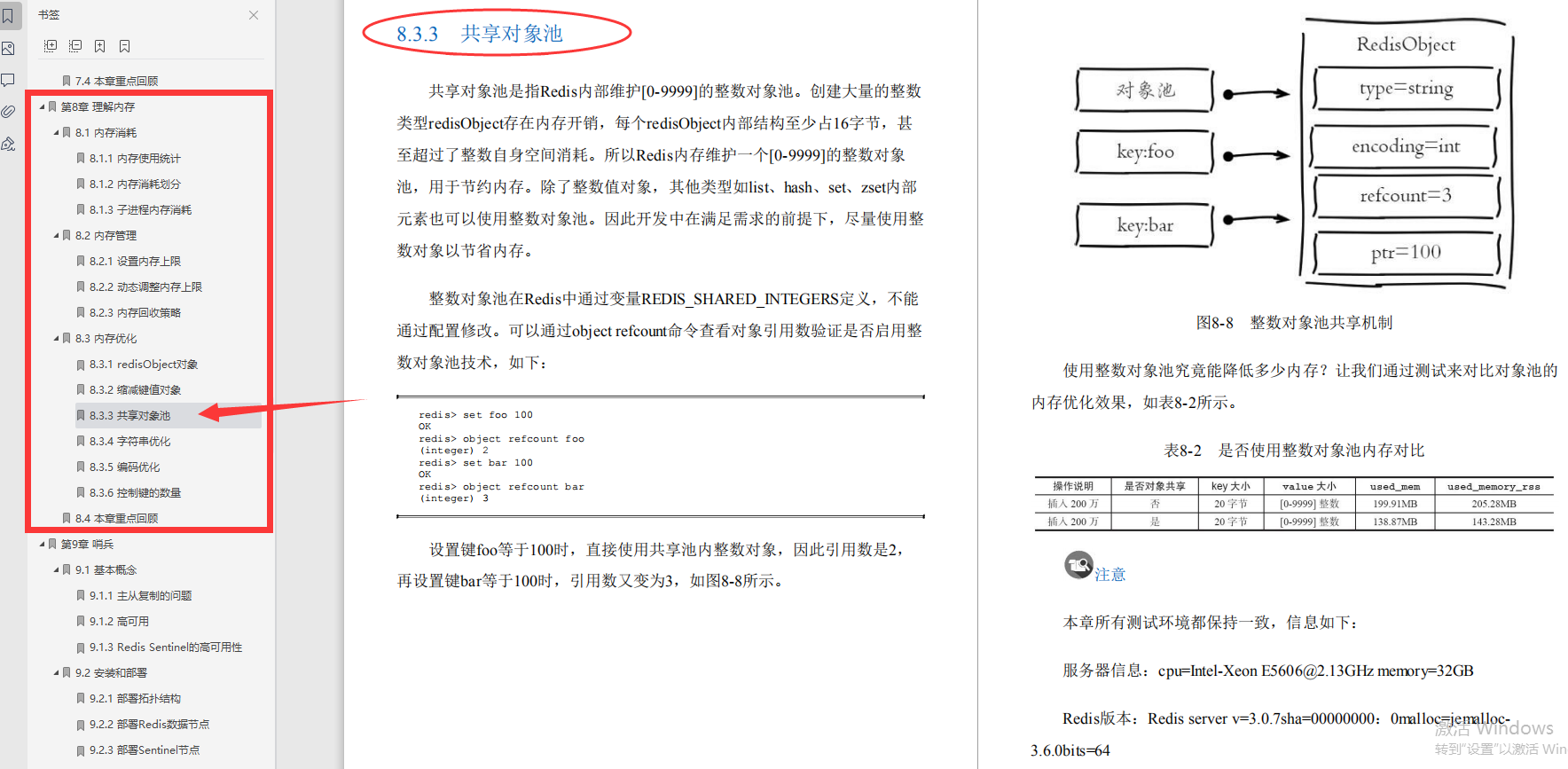Click the caption 图8-8 整数对象池共享机制

1294,323
